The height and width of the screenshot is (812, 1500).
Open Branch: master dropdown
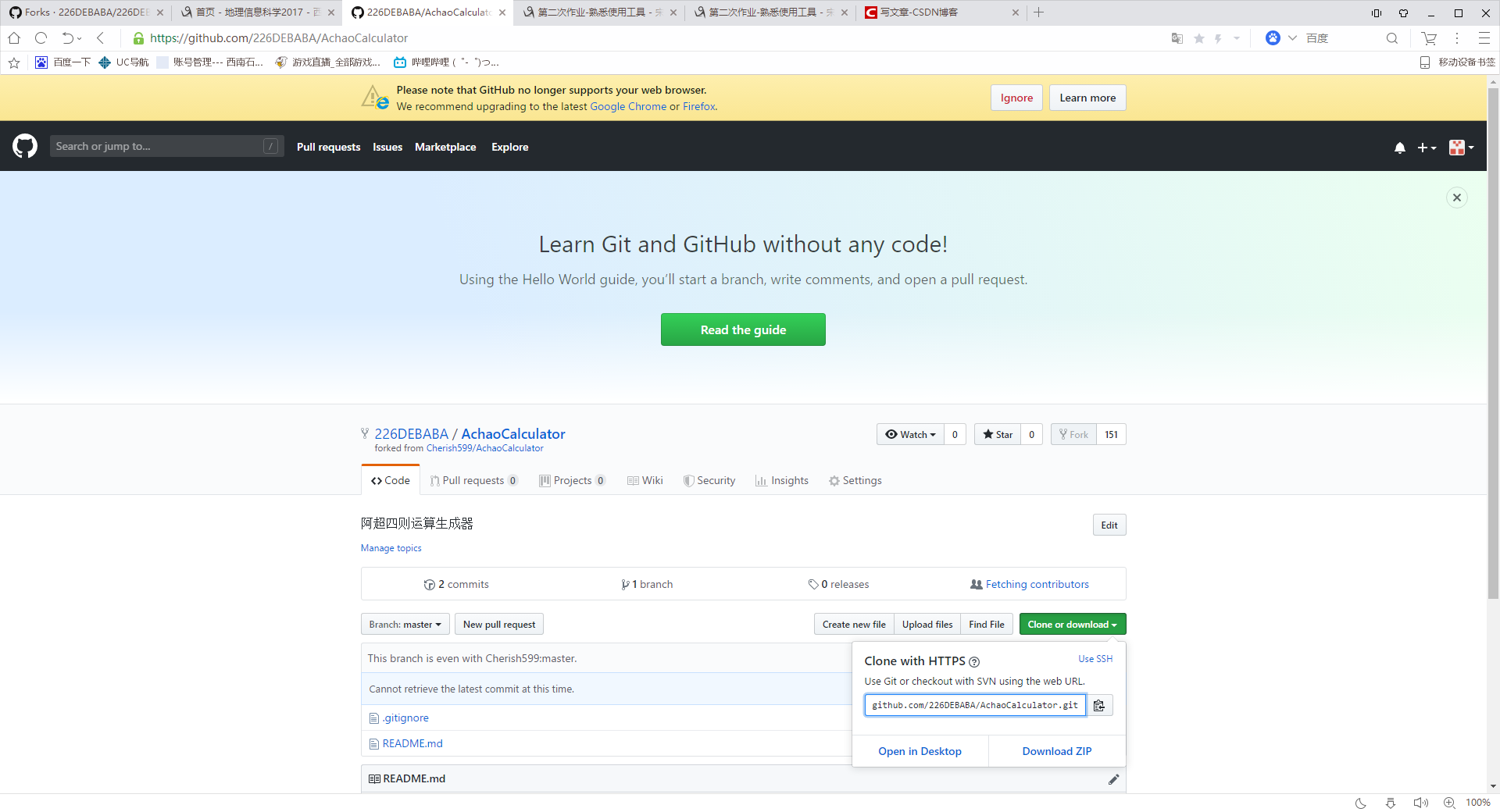[x=405, y=624]
